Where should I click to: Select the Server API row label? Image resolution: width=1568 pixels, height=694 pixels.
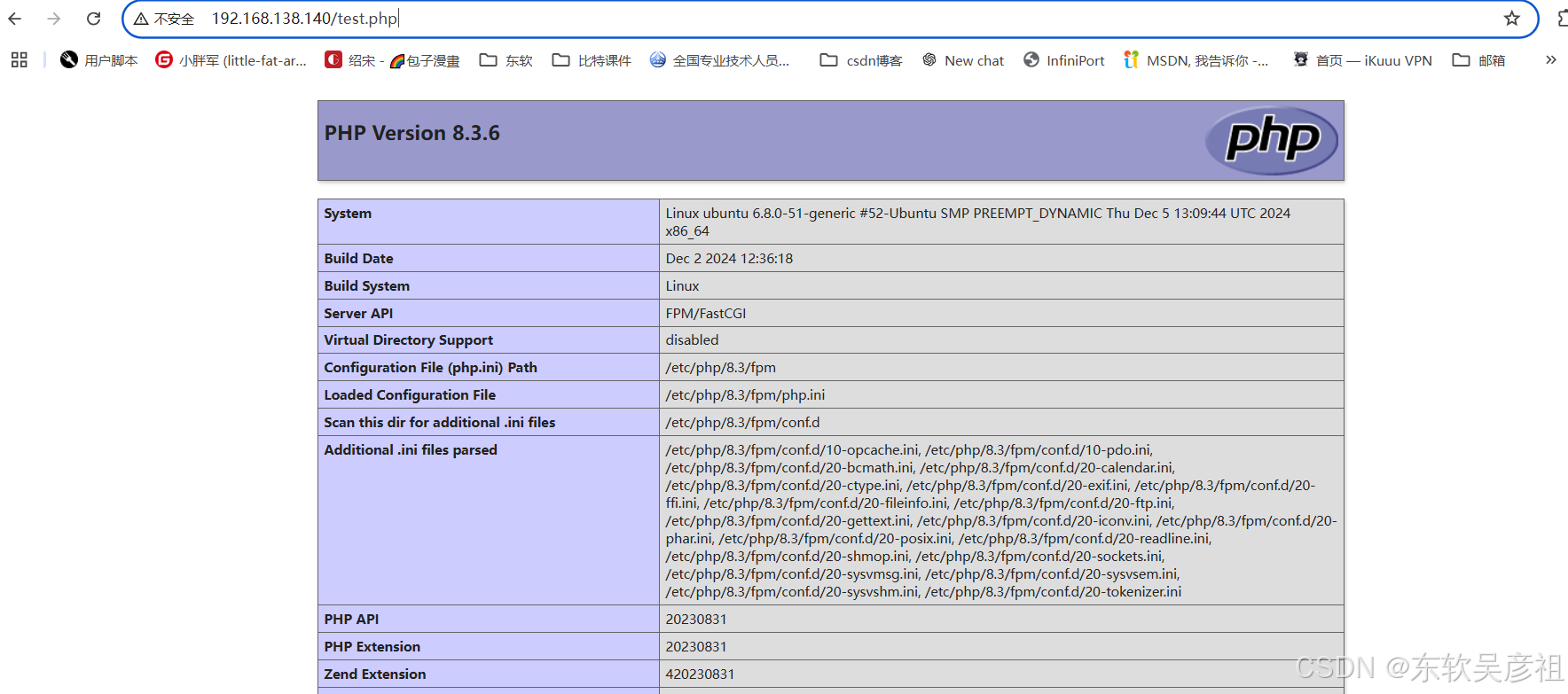point(358,314)
